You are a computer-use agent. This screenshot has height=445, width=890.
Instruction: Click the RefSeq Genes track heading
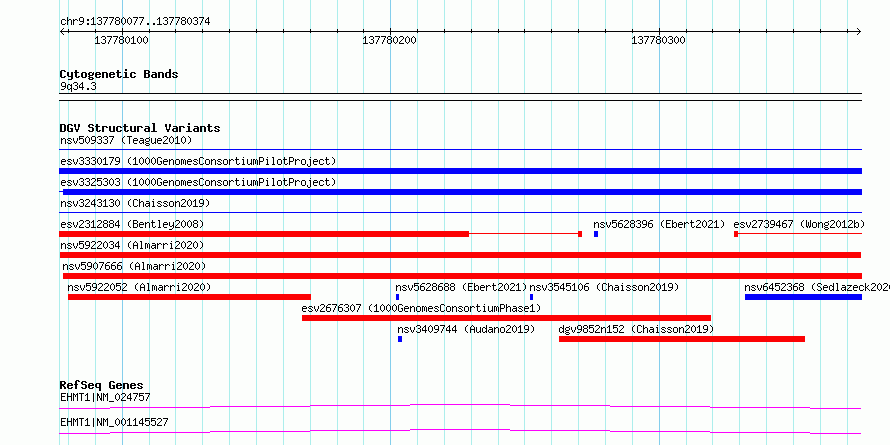pyautogui.click(x=101, y=385)
